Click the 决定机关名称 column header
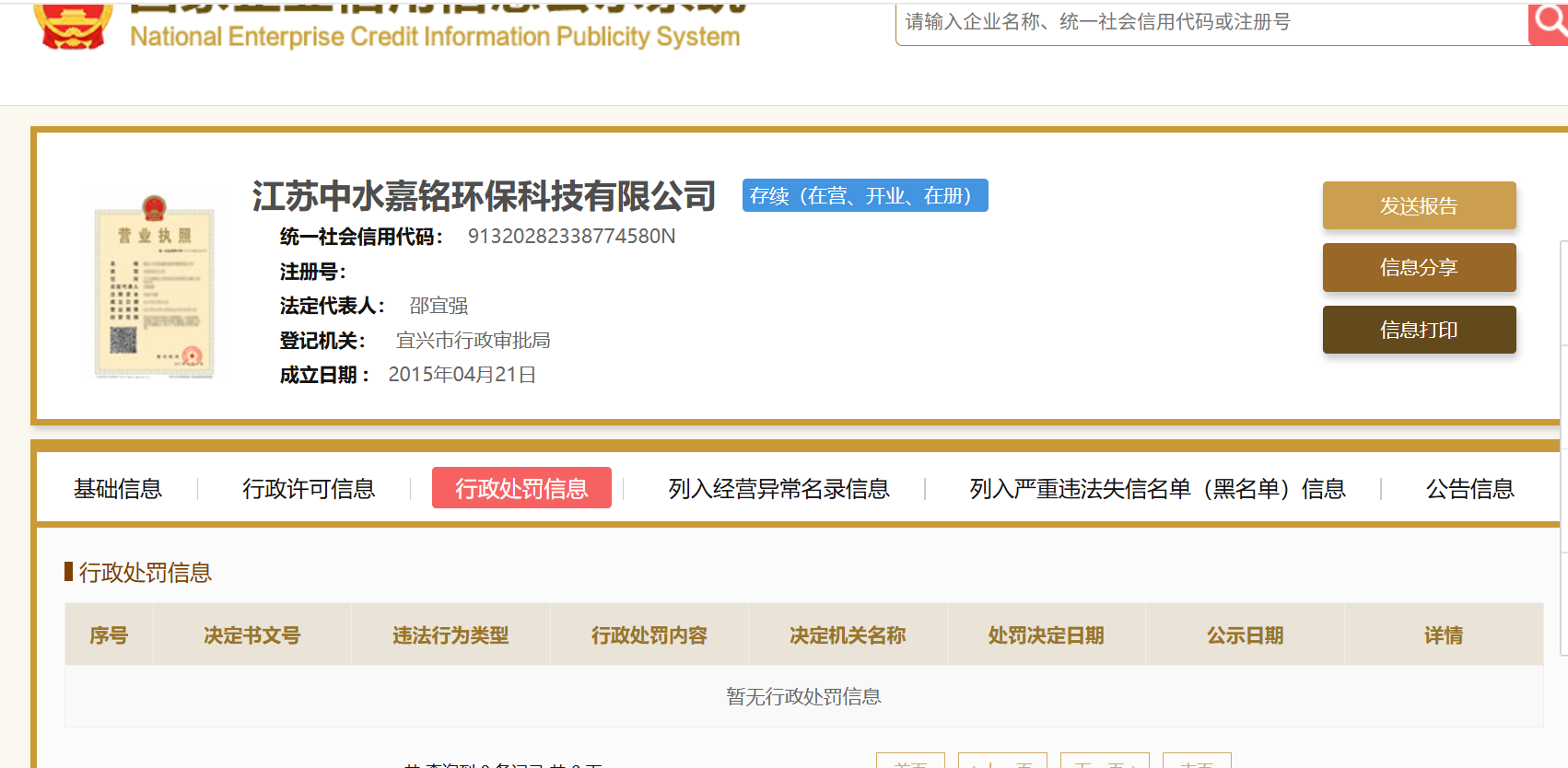 pyautogui.click(x=848, y=635)
